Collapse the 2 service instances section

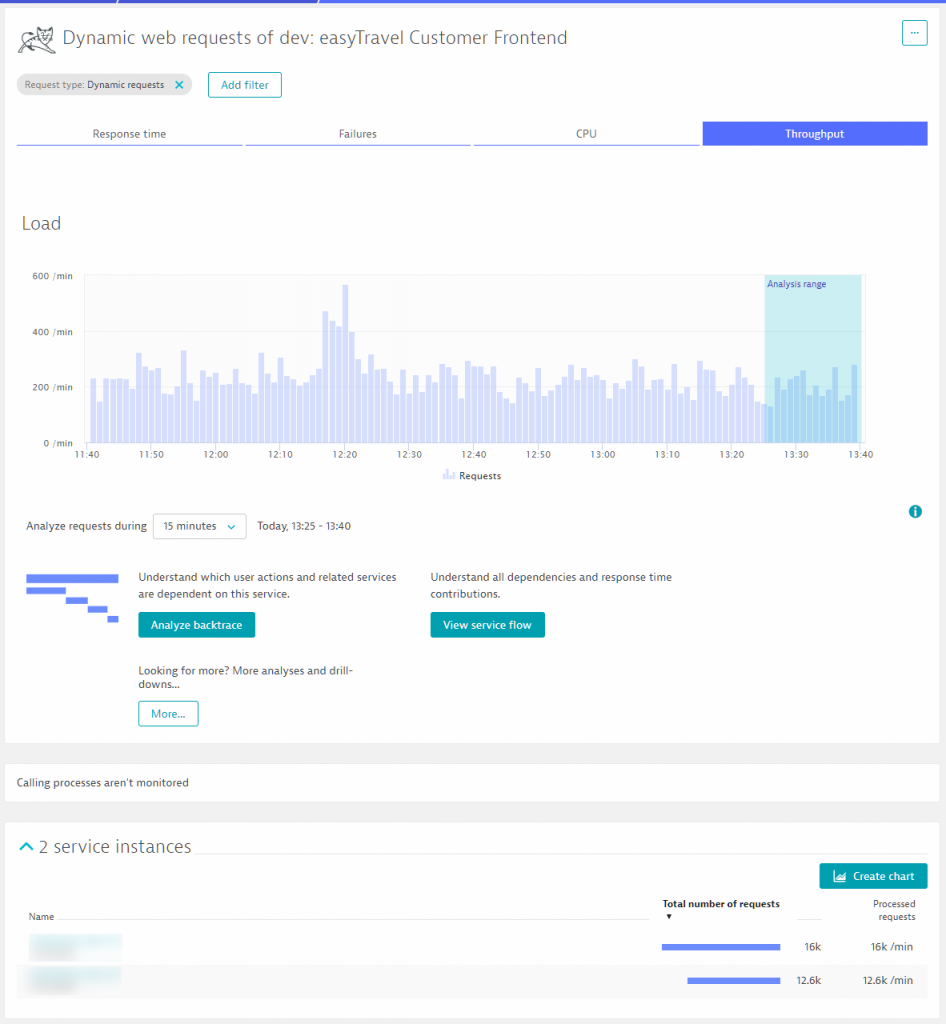[x=27, y=847]
